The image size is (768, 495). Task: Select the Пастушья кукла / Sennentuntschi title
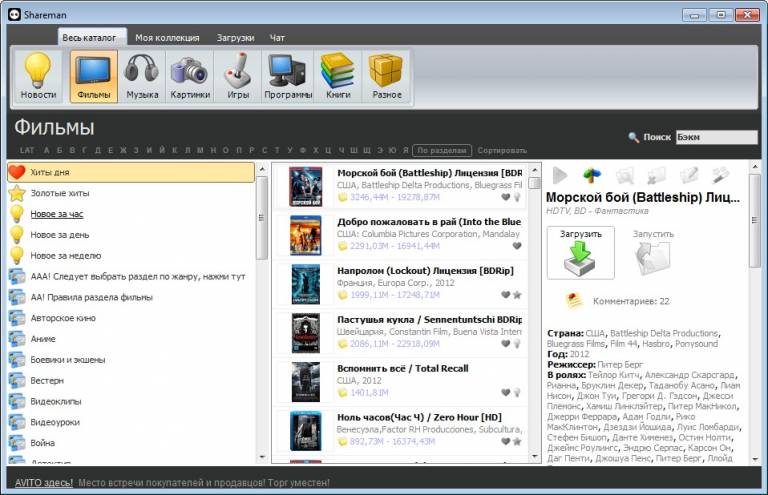430,319
